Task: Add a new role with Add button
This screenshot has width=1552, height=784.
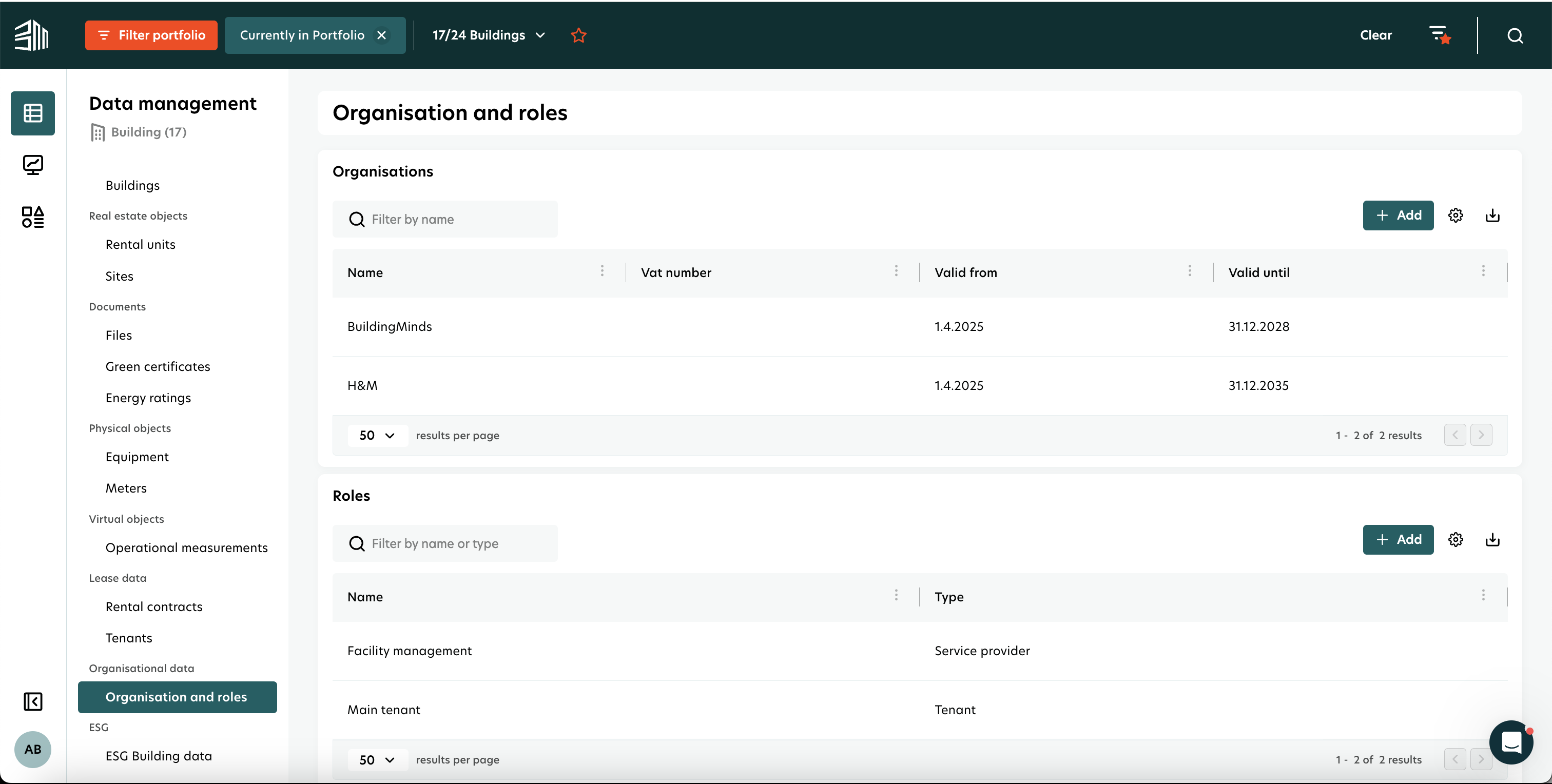Action: click(1398, 540)
